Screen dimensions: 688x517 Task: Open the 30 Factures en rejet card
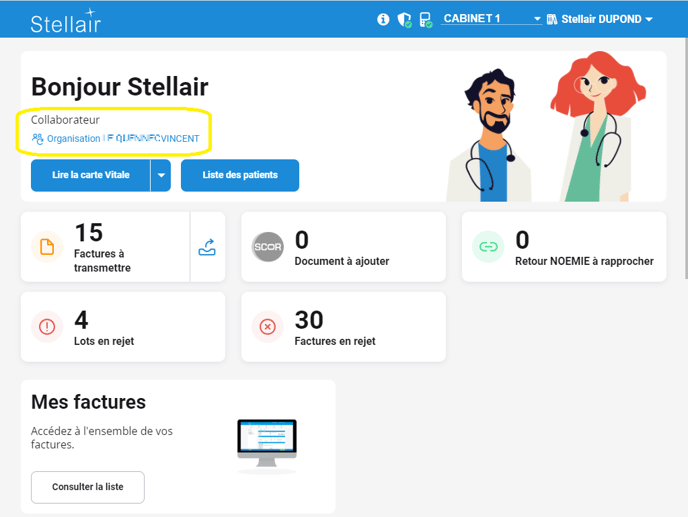[335, 327]
